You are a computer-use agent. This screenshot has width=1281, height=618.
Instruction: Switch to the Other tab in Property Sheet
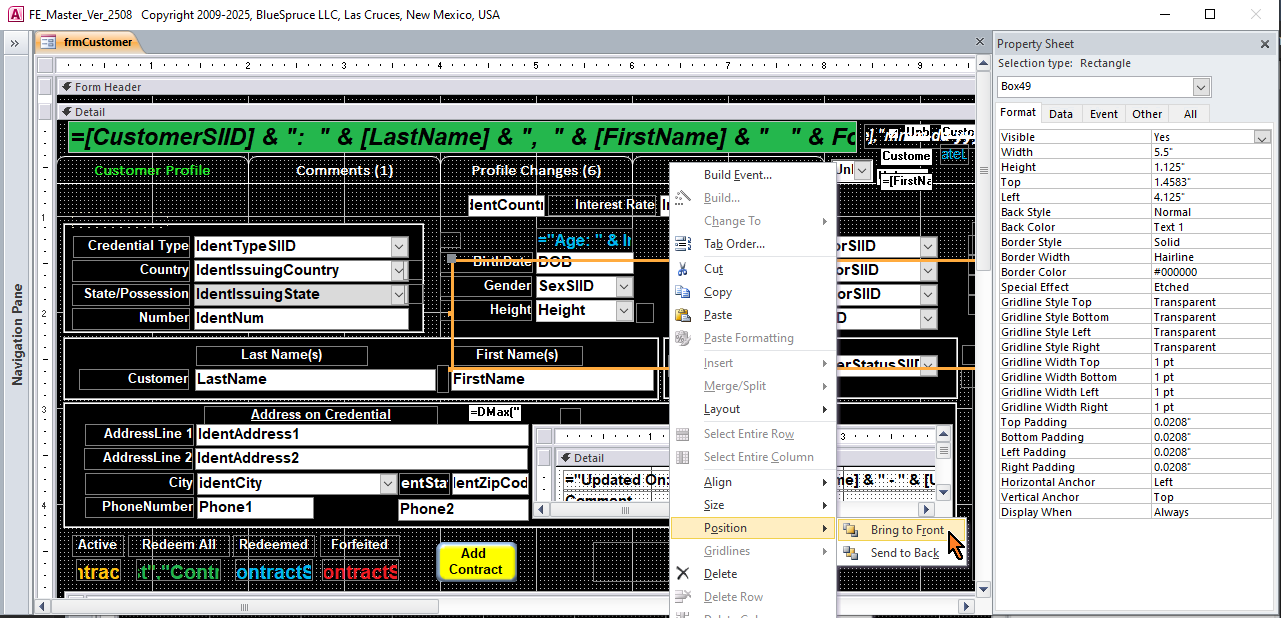(x=1147, y=114)
